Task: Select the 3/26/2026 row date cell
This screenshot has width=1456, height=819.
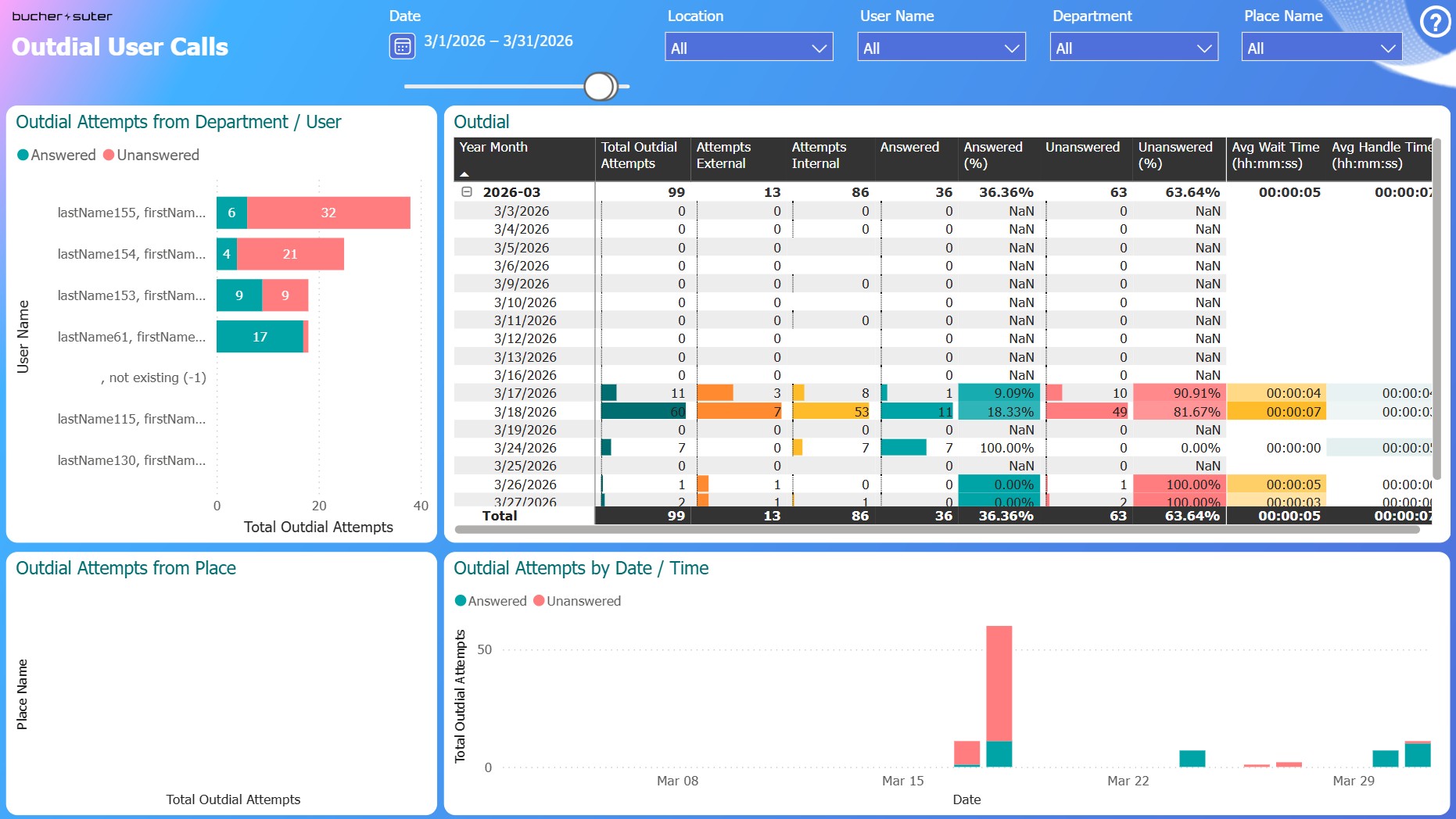Action: [525, 485]
